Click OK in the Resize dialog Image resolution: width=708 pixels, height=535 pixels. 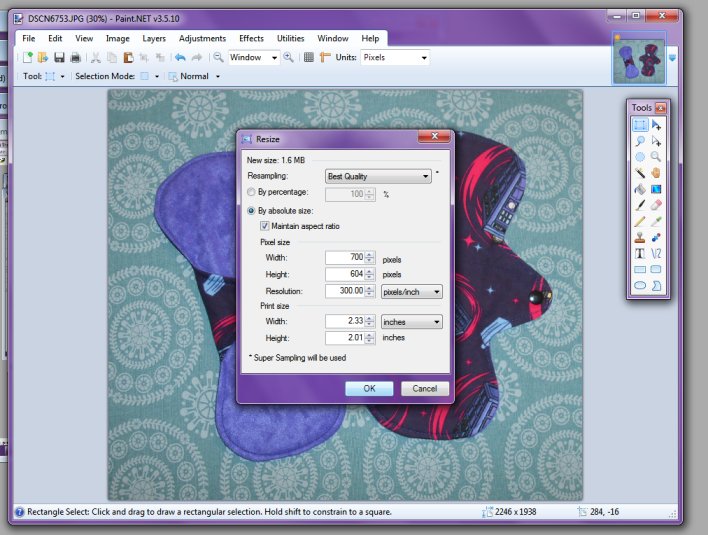(x=369, y=388)
